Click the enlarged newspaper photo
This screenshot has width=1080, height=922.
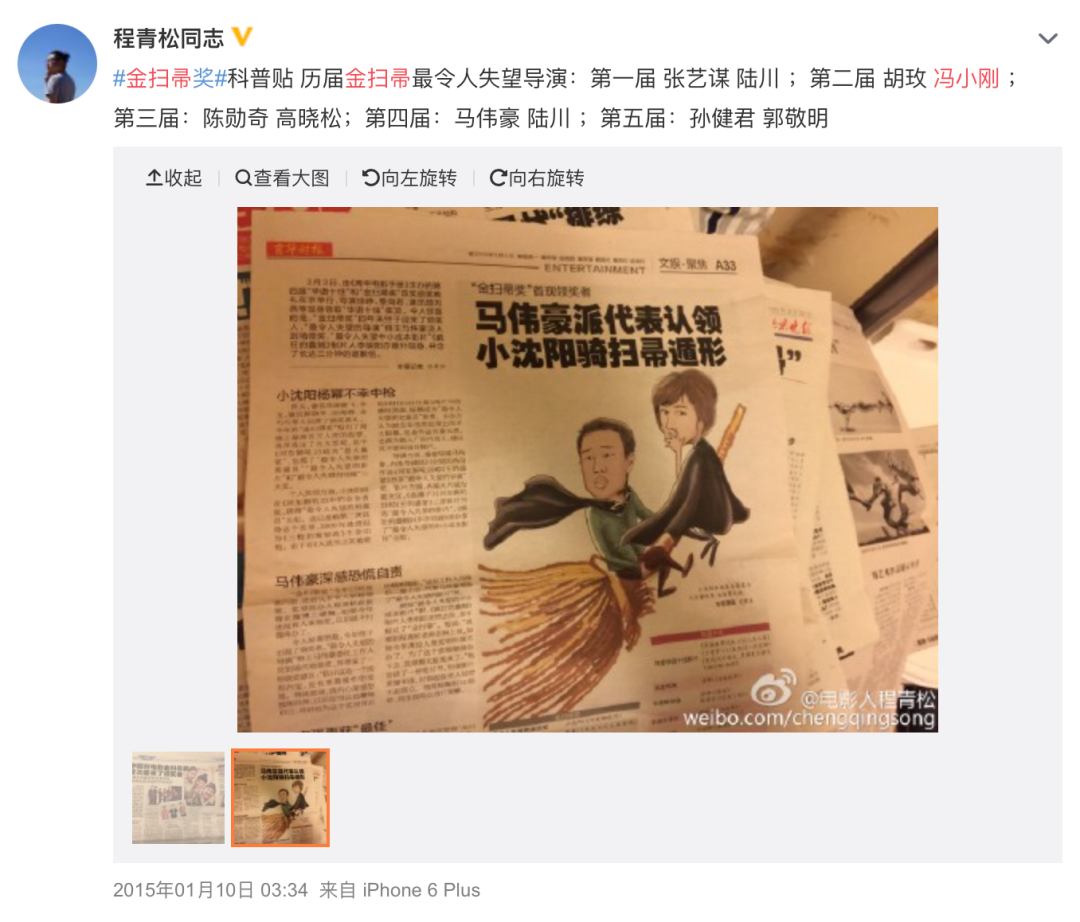click(588, 470)
